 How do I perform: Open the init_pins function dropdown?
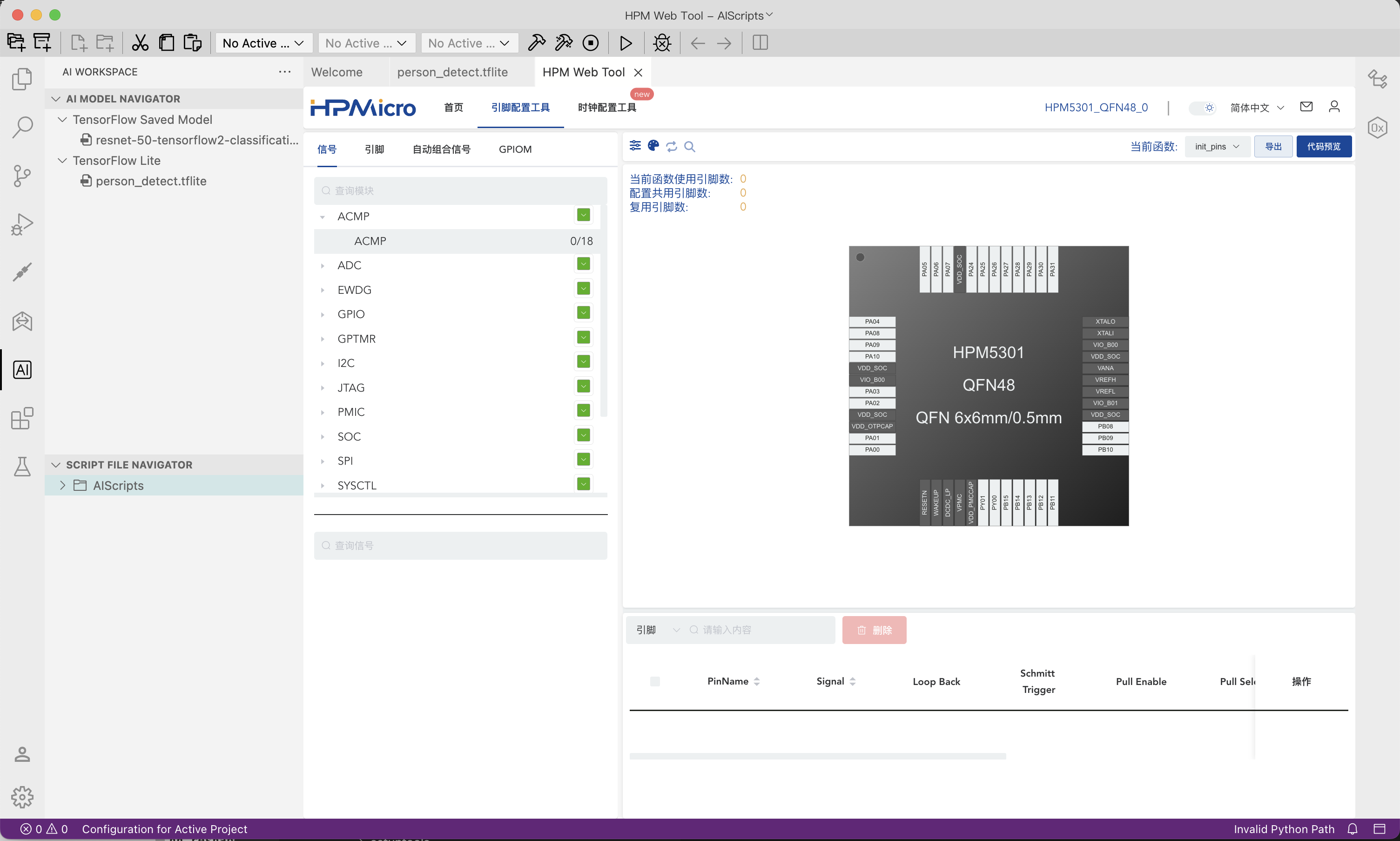point(1217,146)
